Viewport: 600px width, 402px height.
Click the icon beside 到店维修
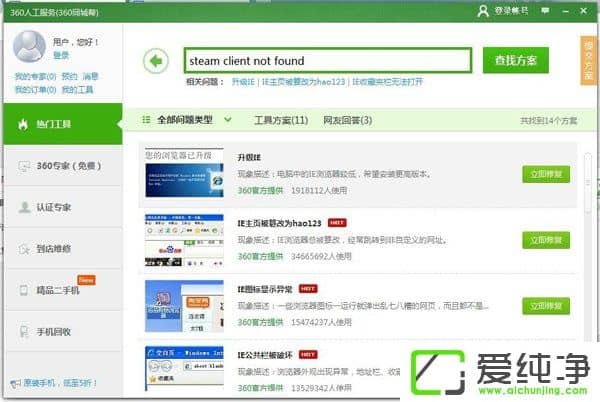(24, 249)
